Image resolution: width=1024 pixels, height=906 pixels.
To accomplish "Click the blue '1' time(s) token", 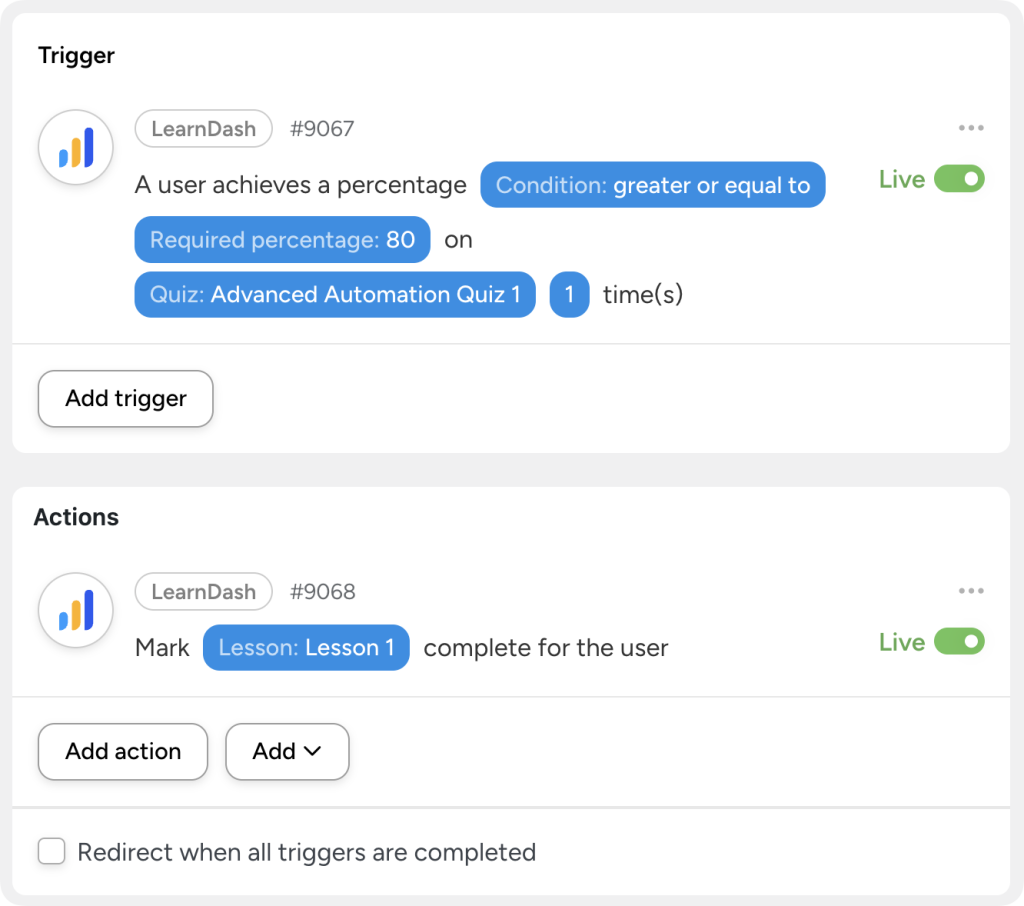I will [x=569, y=294].
